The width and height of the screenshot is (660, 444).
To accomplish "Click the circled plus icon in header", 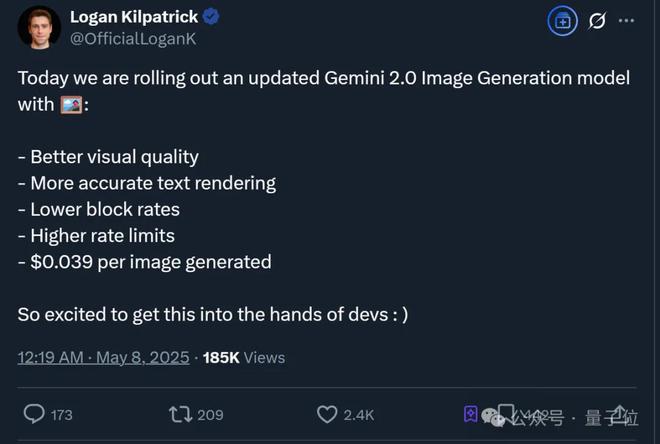I will [563, 21].
